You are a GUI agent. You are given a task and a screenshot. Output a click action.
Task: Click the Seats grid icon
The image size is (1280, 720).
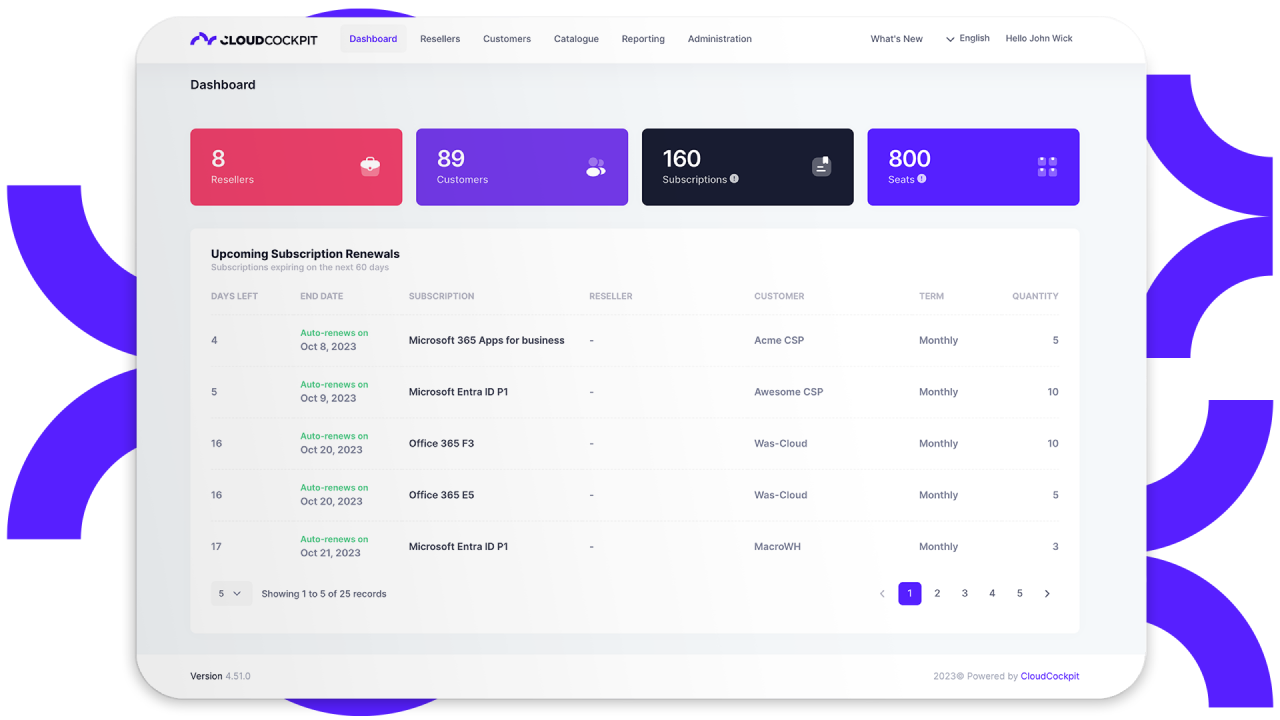1047,167
